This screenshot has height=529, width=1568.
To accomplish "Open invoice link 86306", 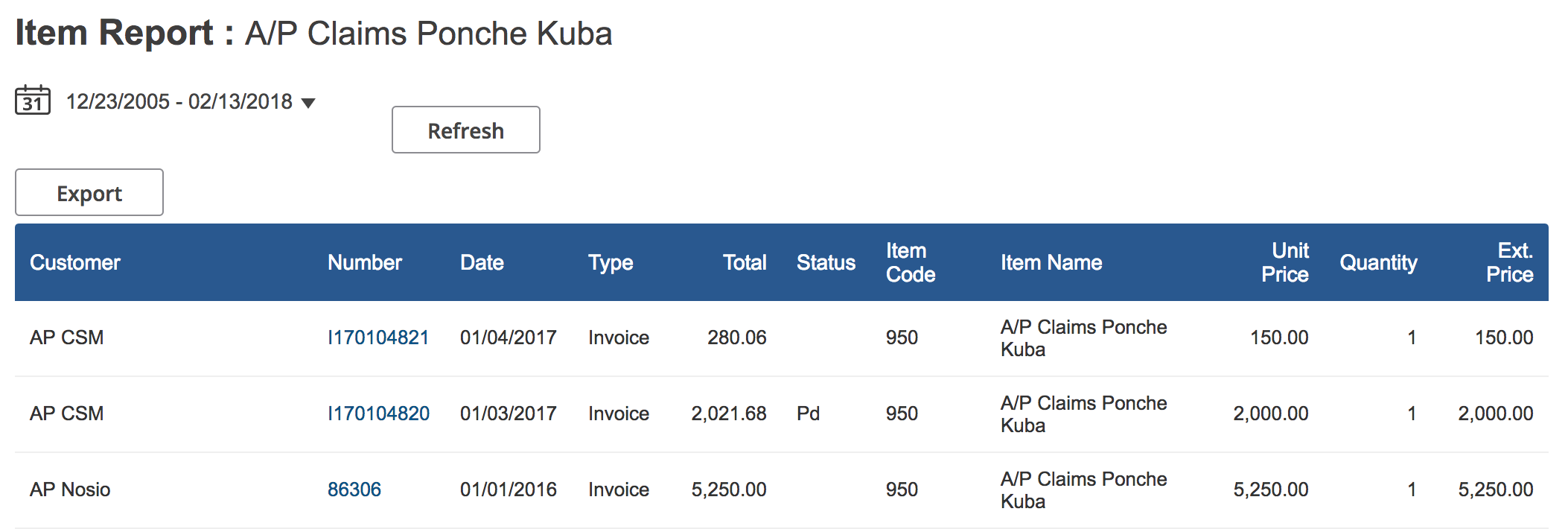I will tap(354, 490).
